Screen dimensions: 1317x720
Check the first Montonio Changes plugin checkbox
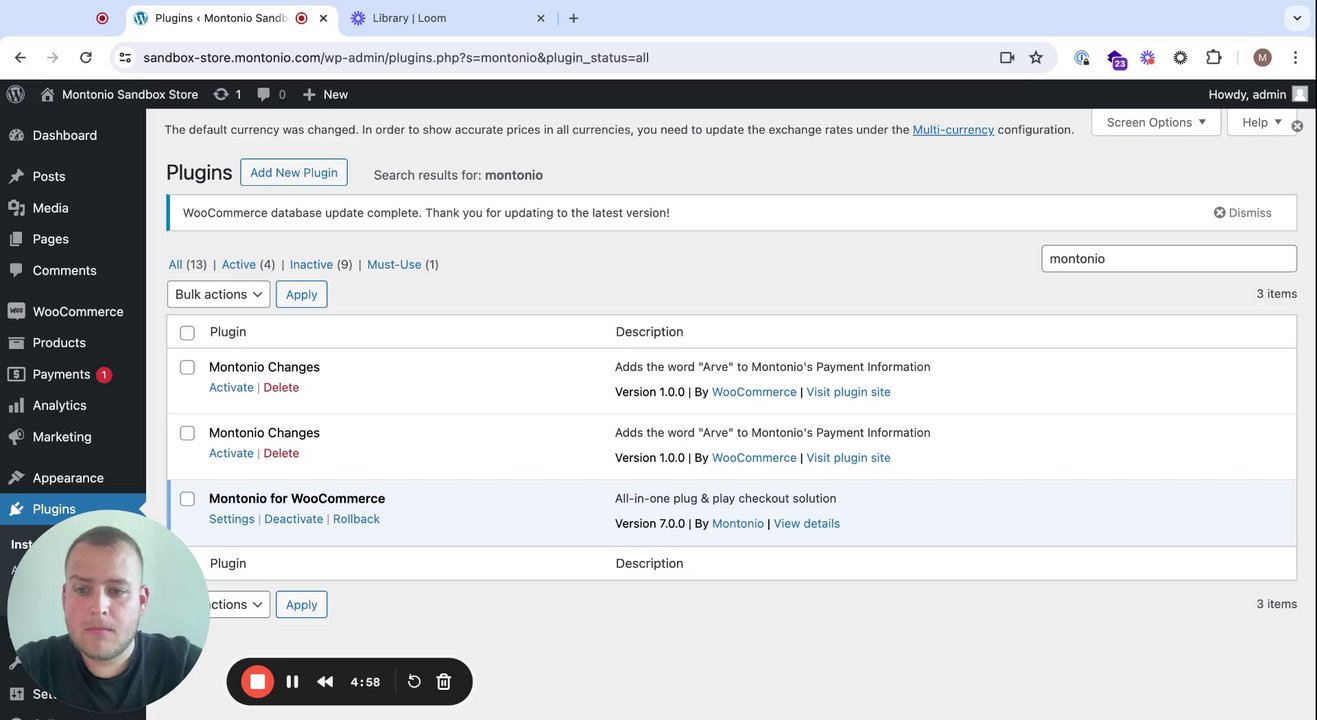pos(187,367)
